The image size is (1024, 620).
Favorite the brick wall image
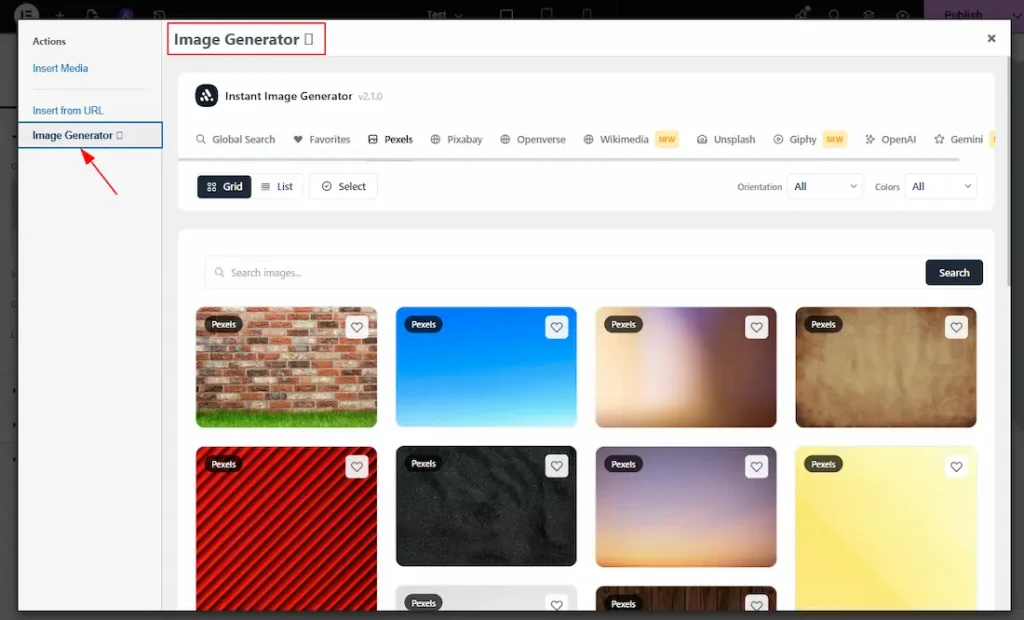pos(356,326)
